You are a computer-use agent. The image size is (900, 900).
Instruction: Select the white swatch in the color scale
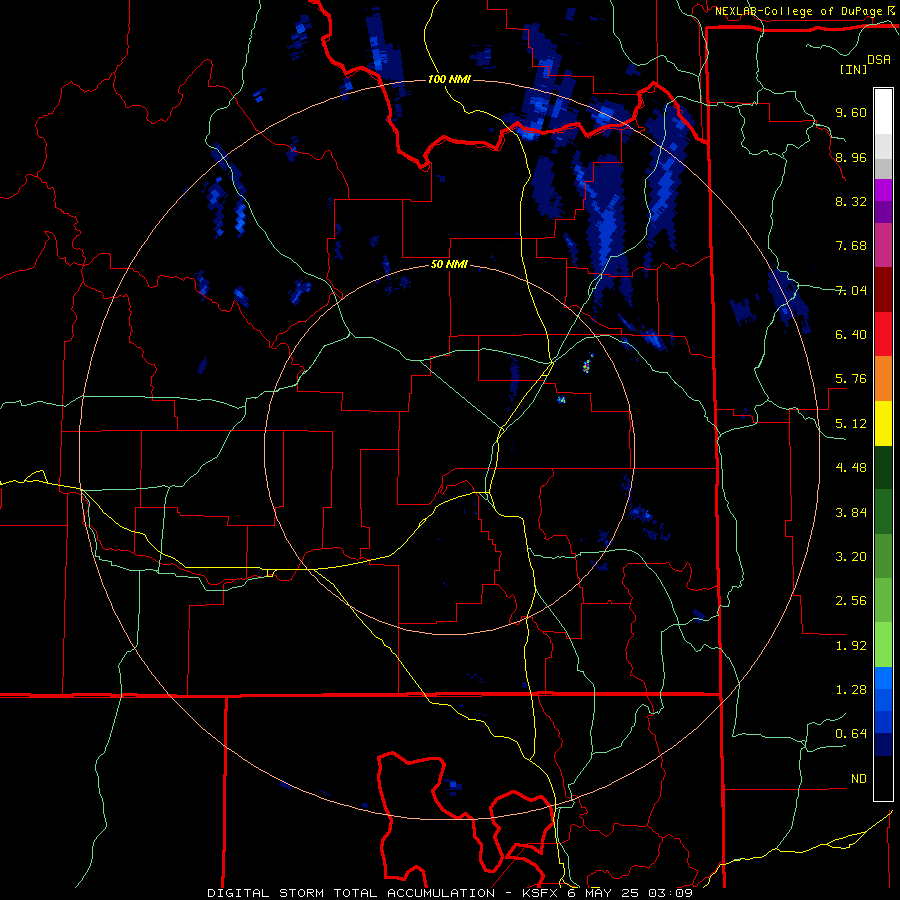point(883,112)
